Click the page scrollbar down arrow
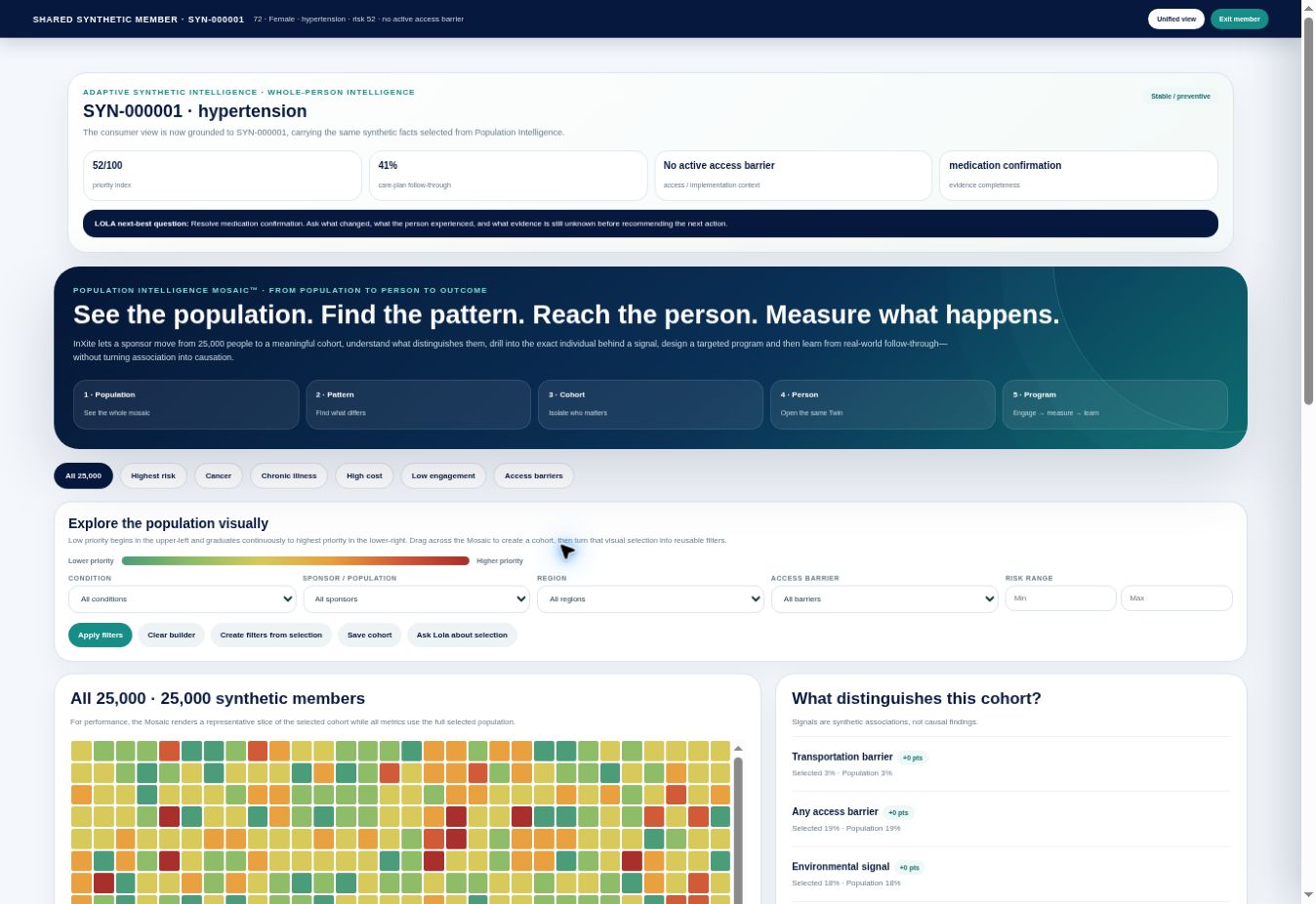Image resolution: width=1316 pixels, height=904 pixels. 1308,895
